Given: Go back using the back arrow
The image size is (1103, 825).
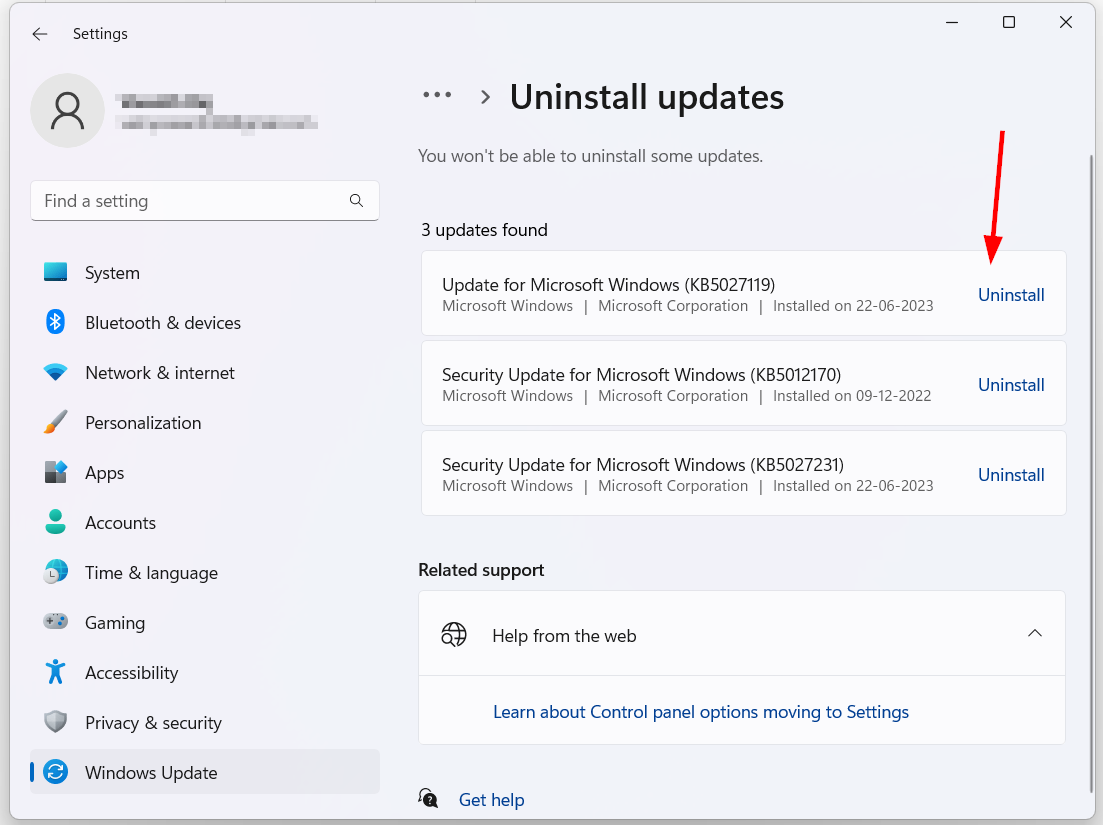Looking at the screenshot, I should (x=39, y=34).
